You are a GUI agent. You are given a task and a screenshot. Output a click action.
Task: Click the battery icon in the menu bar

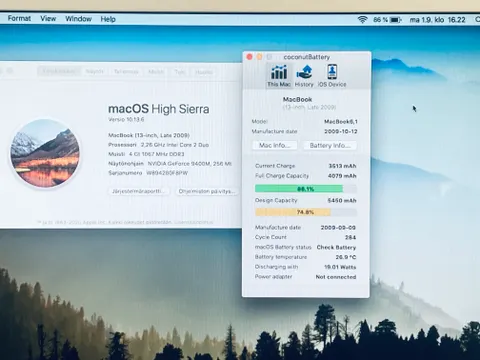[396, 20]
